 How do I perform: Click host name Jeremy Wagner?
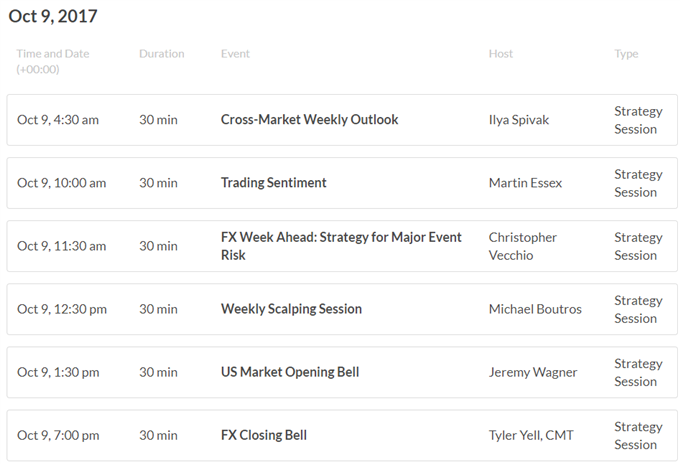(x=533, y=372)
